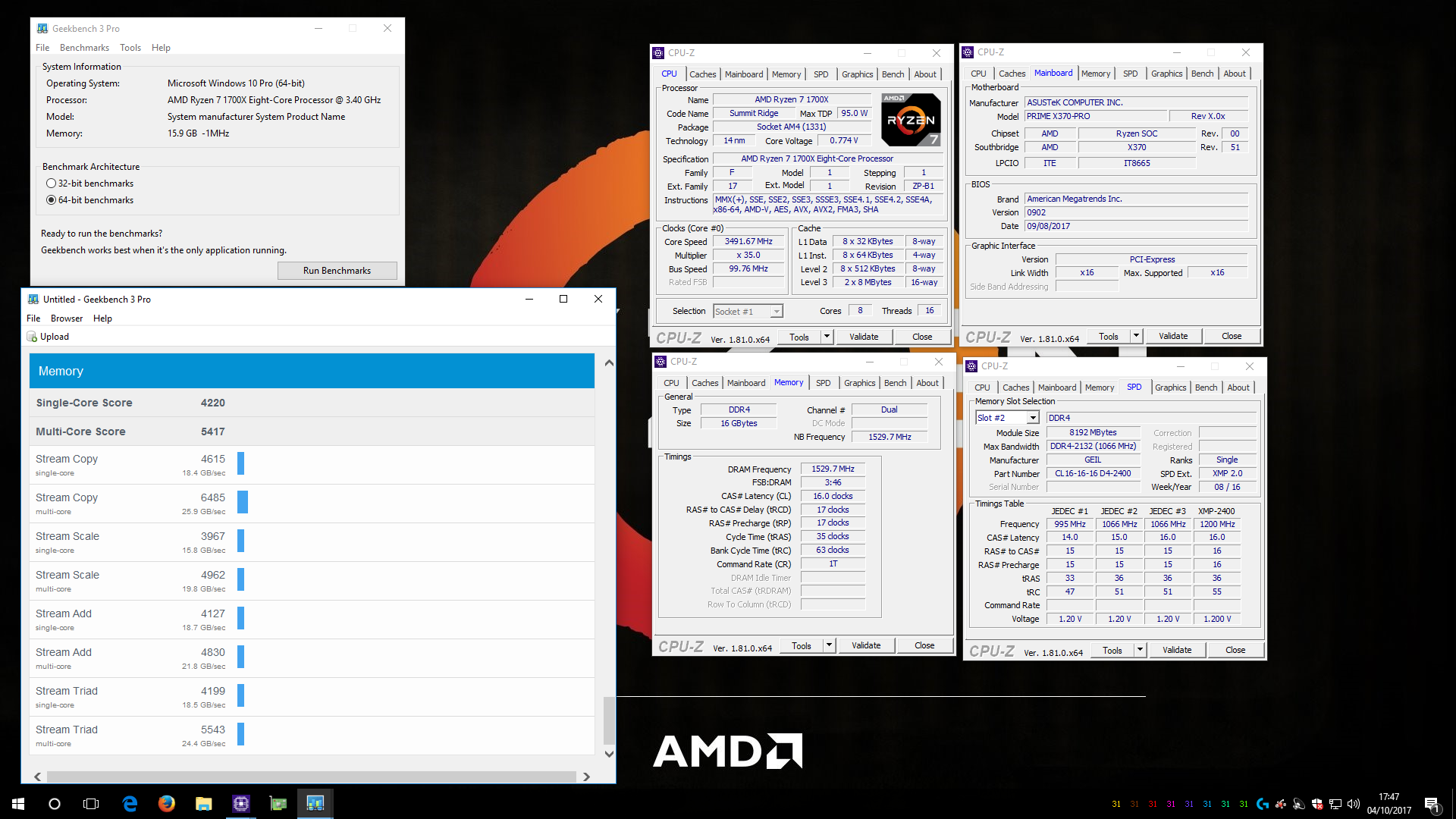Expand Tools arrow in CPU-Z Mainboard window

coord(1136,336)
